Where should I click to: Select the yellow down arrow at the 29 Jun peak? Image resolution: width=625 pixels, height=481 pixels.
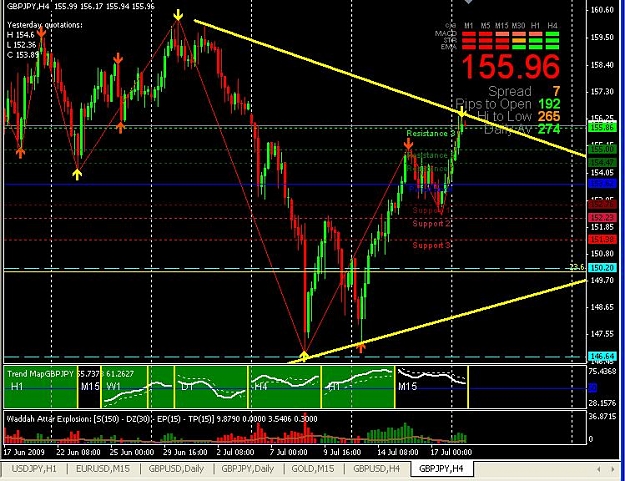tap(178, 16)
